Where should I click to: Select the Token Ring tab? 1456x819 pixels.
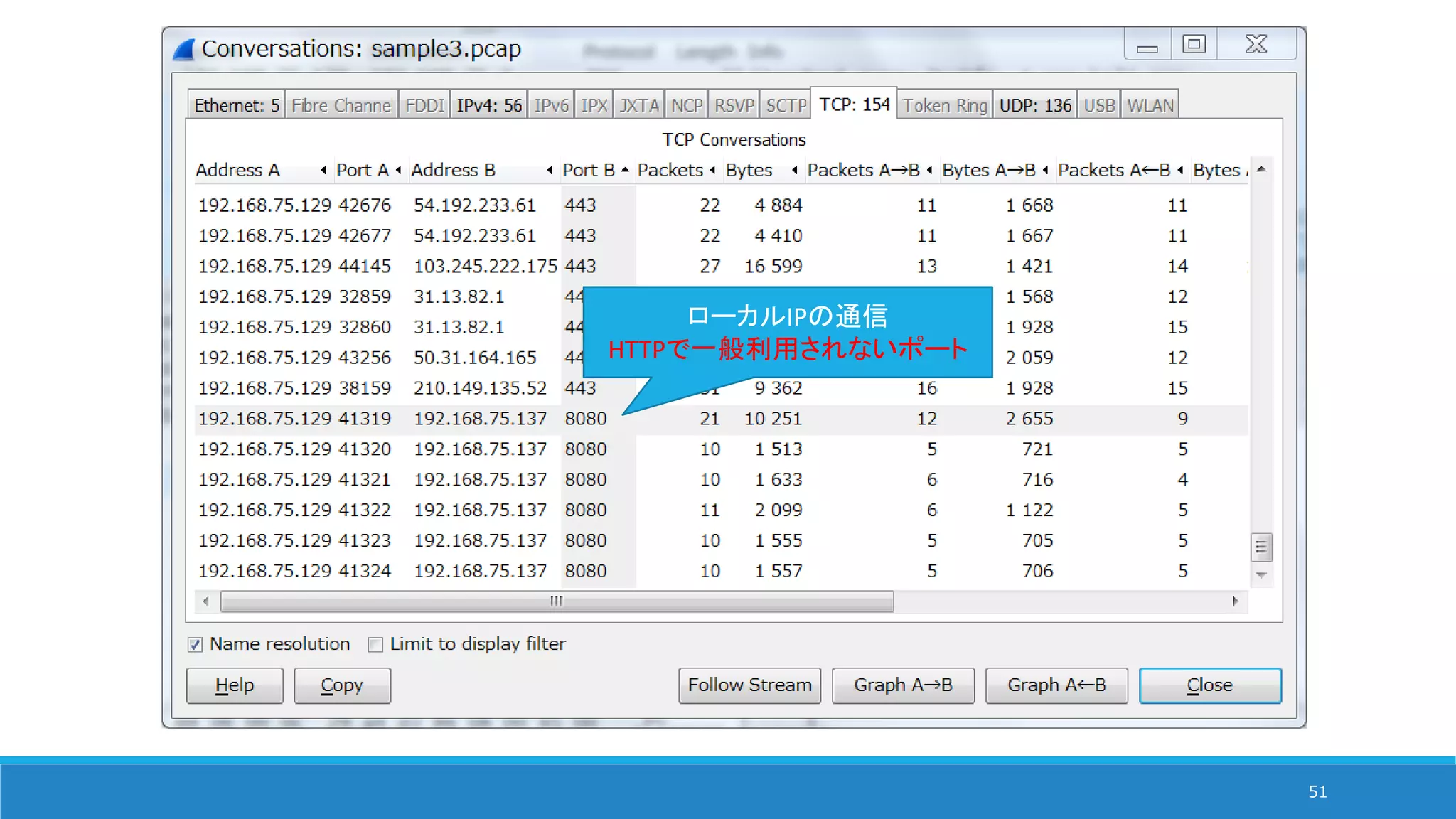click(x=945, y=105)
